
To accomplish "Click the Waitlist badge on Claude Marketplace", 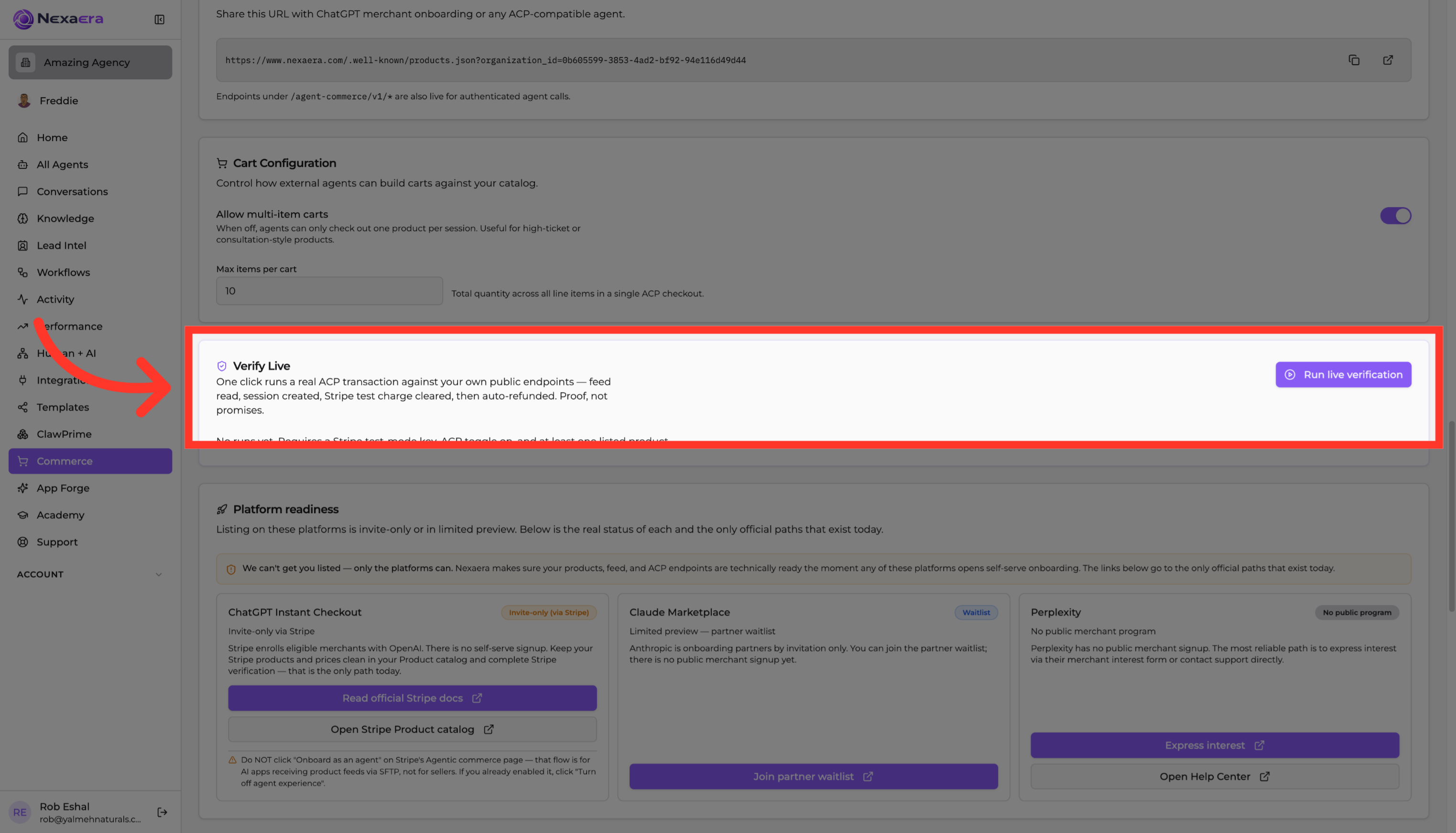I will [x=976, y=612].
